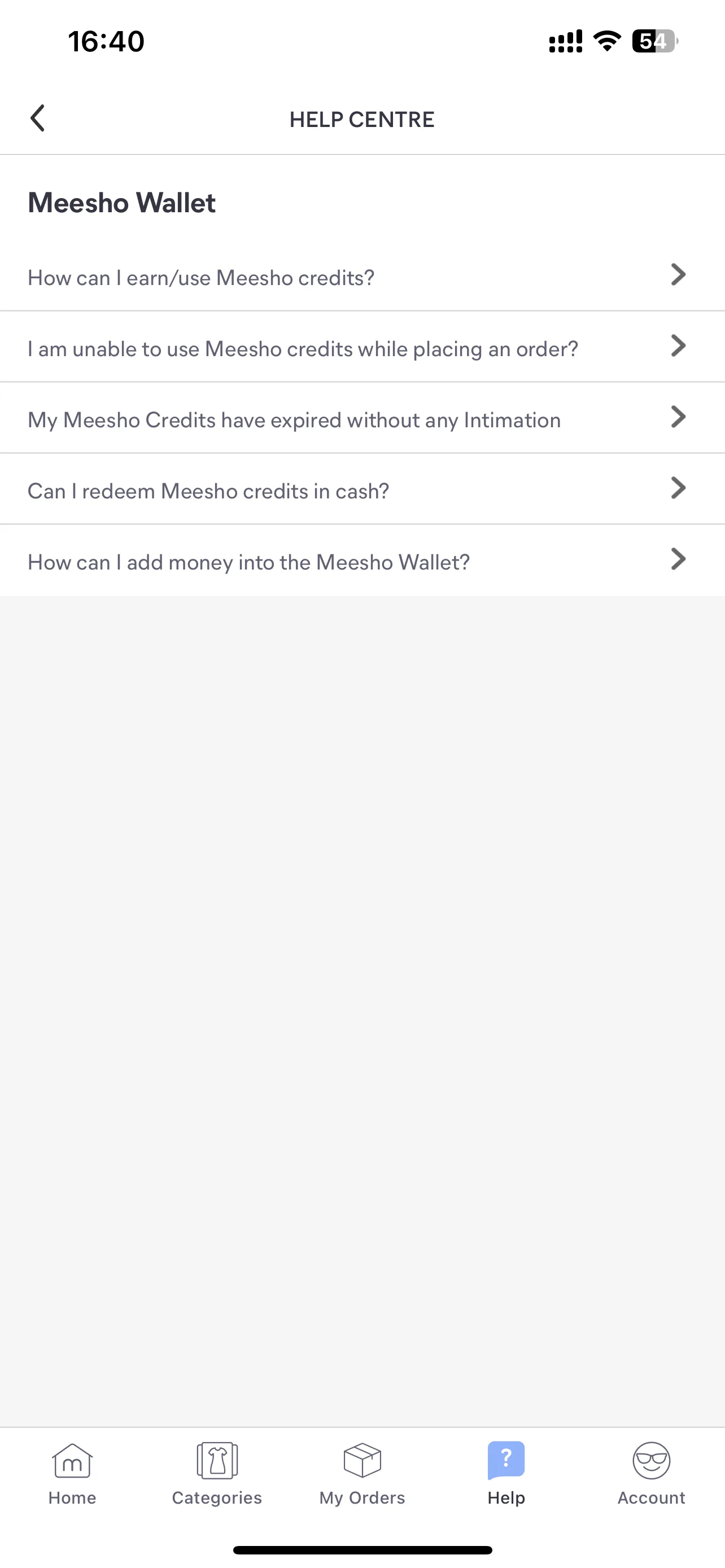Open "My Meesho Credits have expired" question
The image size is (725, 1568).
click(x=362, y=419)
